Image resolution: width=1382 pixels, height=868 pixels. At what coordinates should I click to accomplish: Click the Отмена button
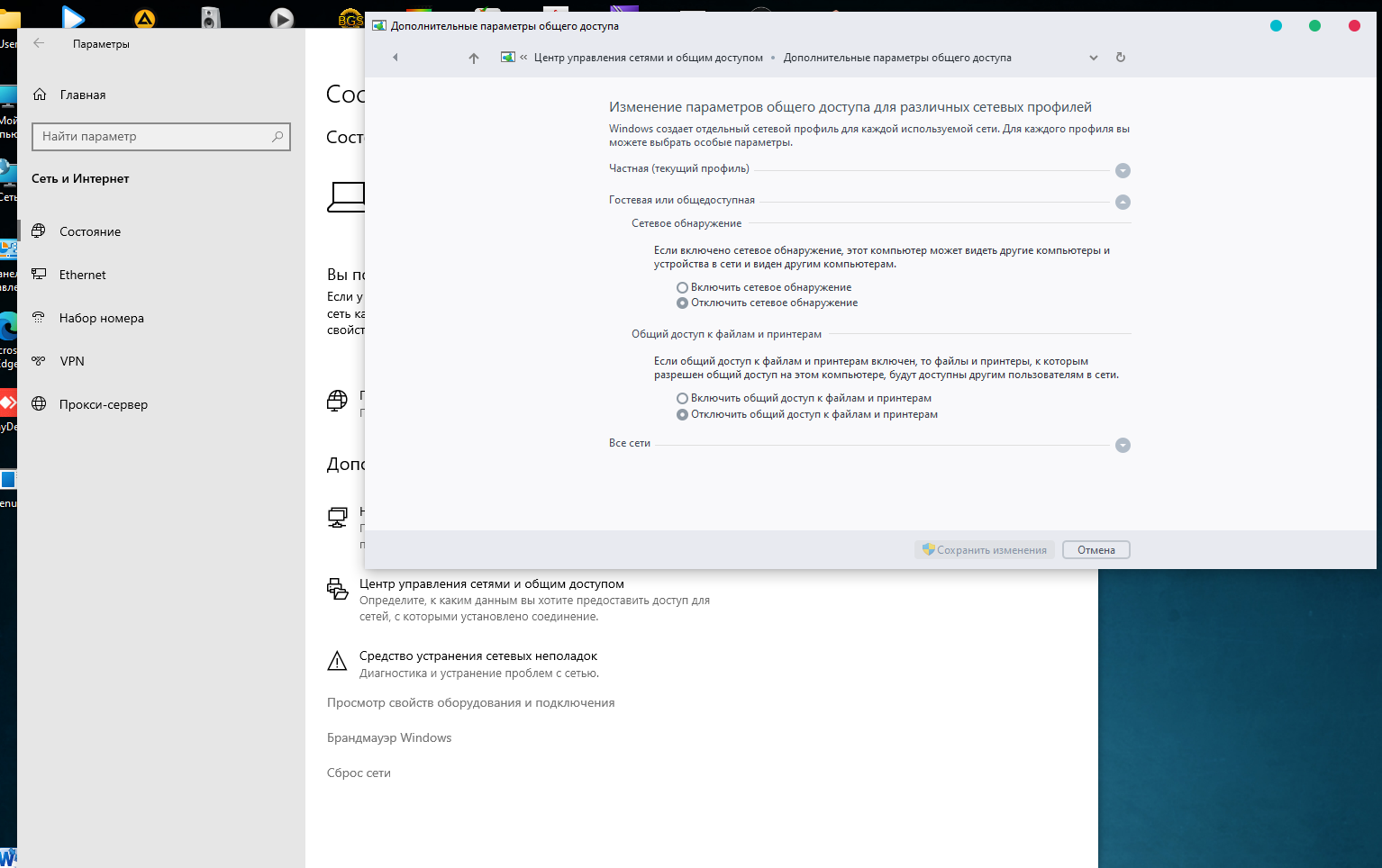click(x=1096, y=550)
